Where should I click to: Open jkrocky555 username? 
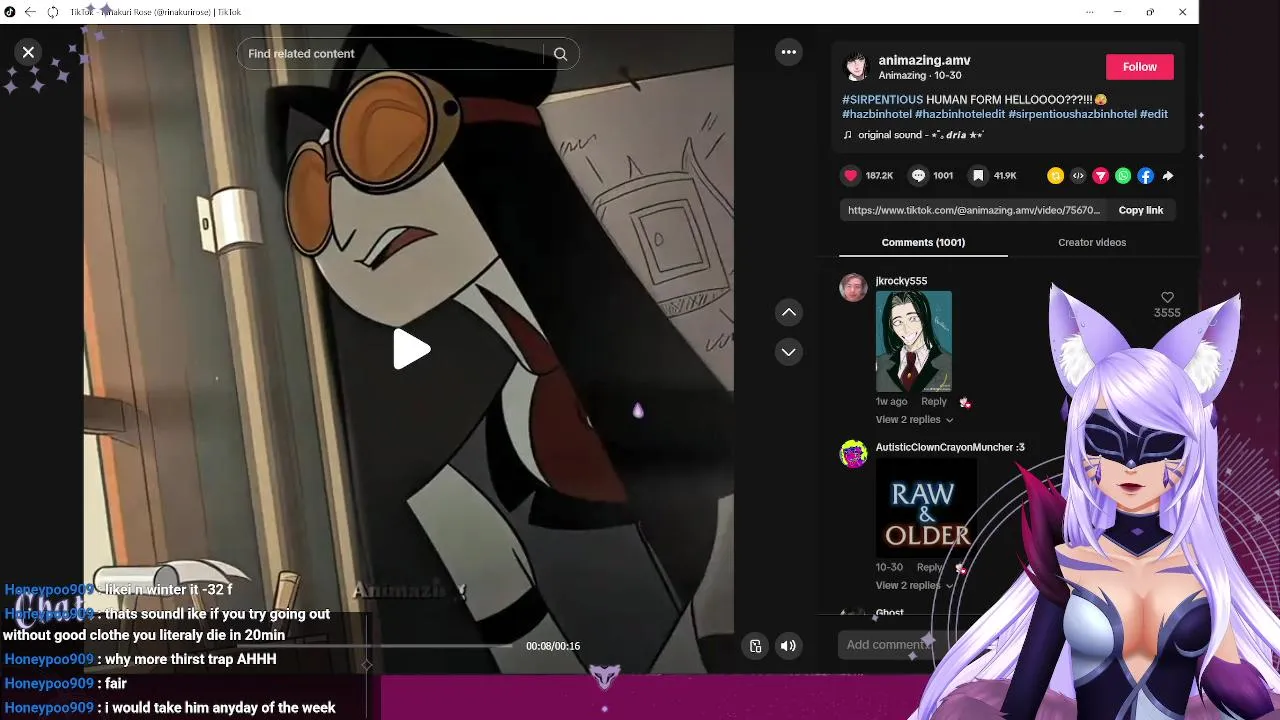click(x=901, y=281)
